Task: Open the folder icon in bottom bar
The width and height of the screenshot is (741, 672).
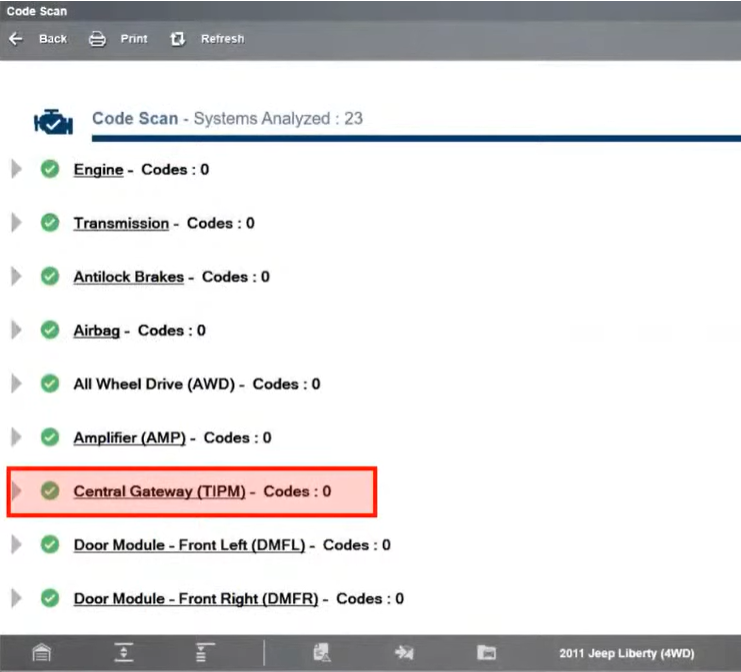Action: [486, 653]
